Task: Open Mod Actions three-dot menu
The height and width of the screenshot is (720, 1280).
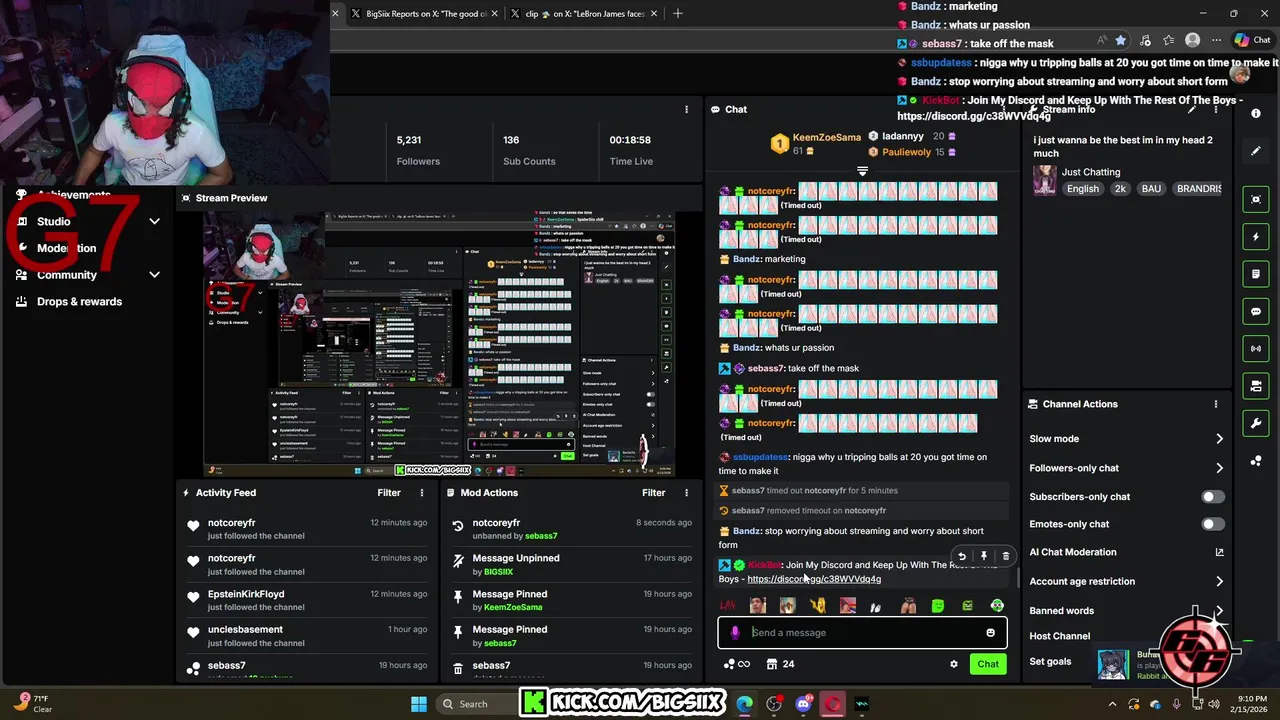Action: [x=686, y=492]
